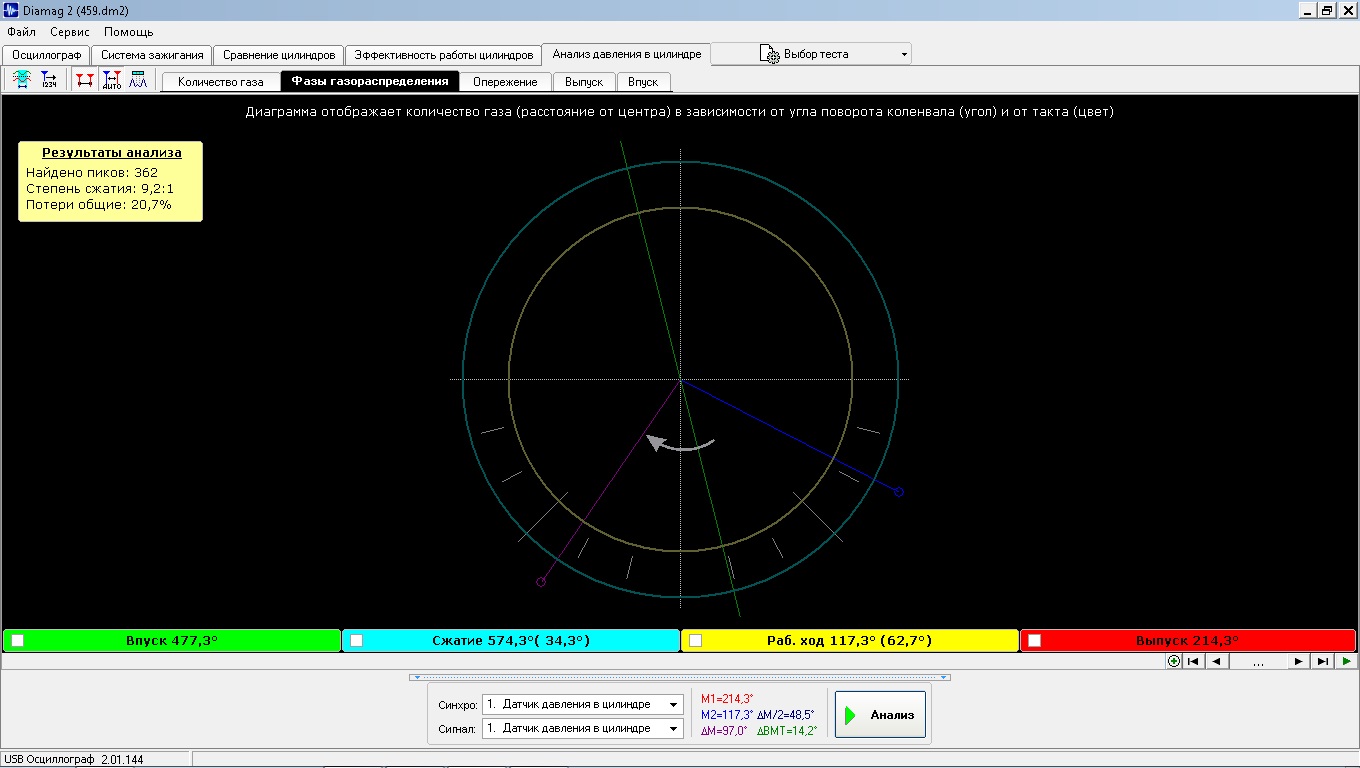This screenshot has width=1360, height=768.
Task: Click the Потери общие: 20,7% line
Action: coord(99,204)
